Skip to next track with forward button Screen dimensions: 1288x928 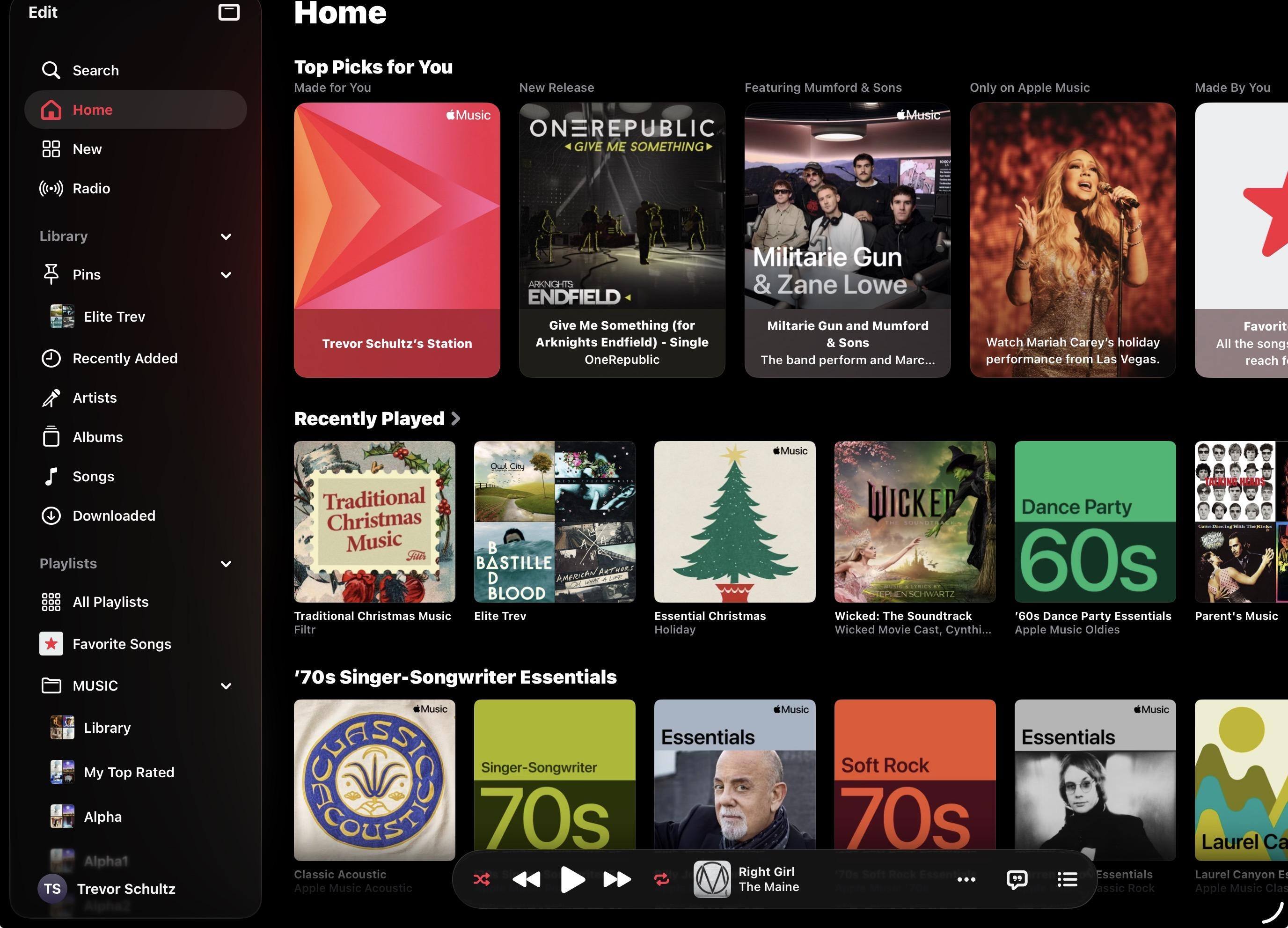[x=617, y=880]
